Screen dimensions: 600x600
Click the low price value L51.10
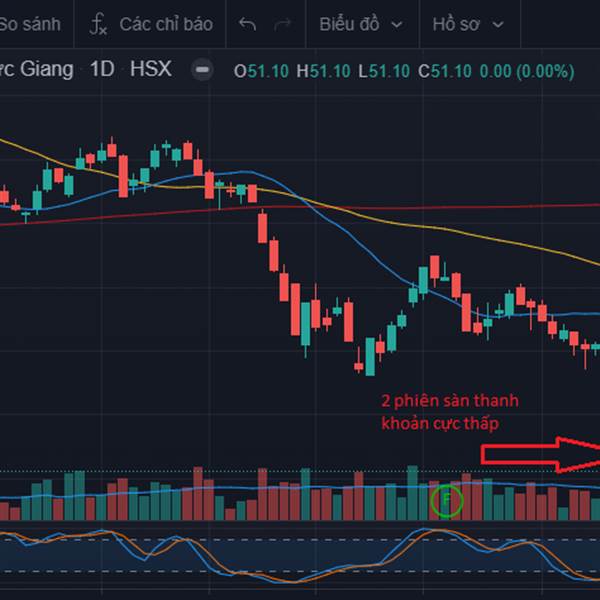click(x=384, y=71)
